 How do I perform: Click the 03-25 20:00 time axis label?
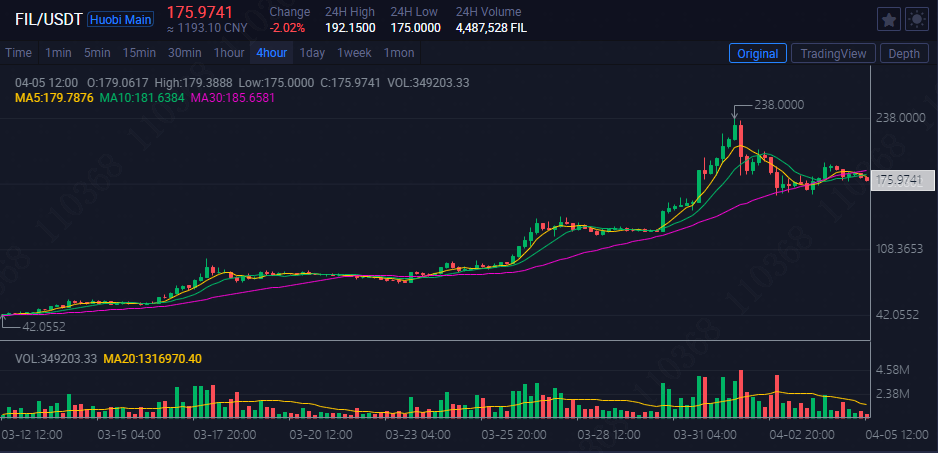[513, 433]
